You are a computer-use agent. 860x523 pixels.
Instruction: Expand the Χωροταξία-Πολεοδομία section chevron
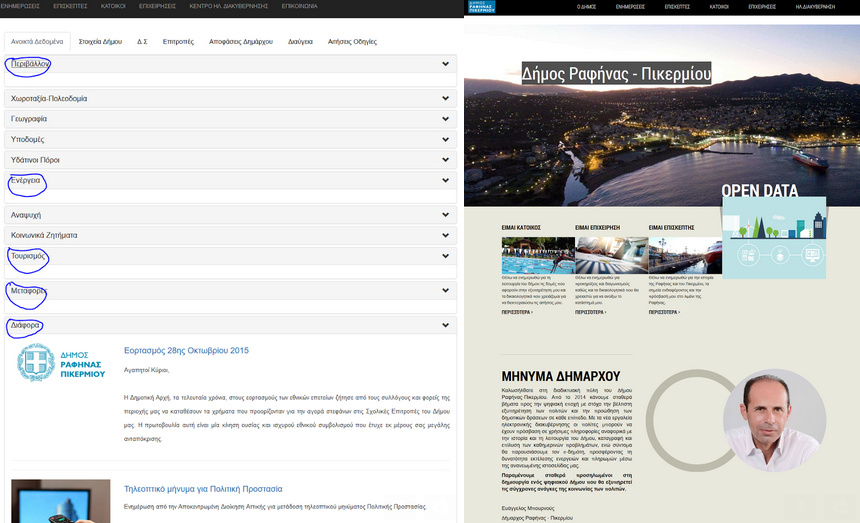445,99
